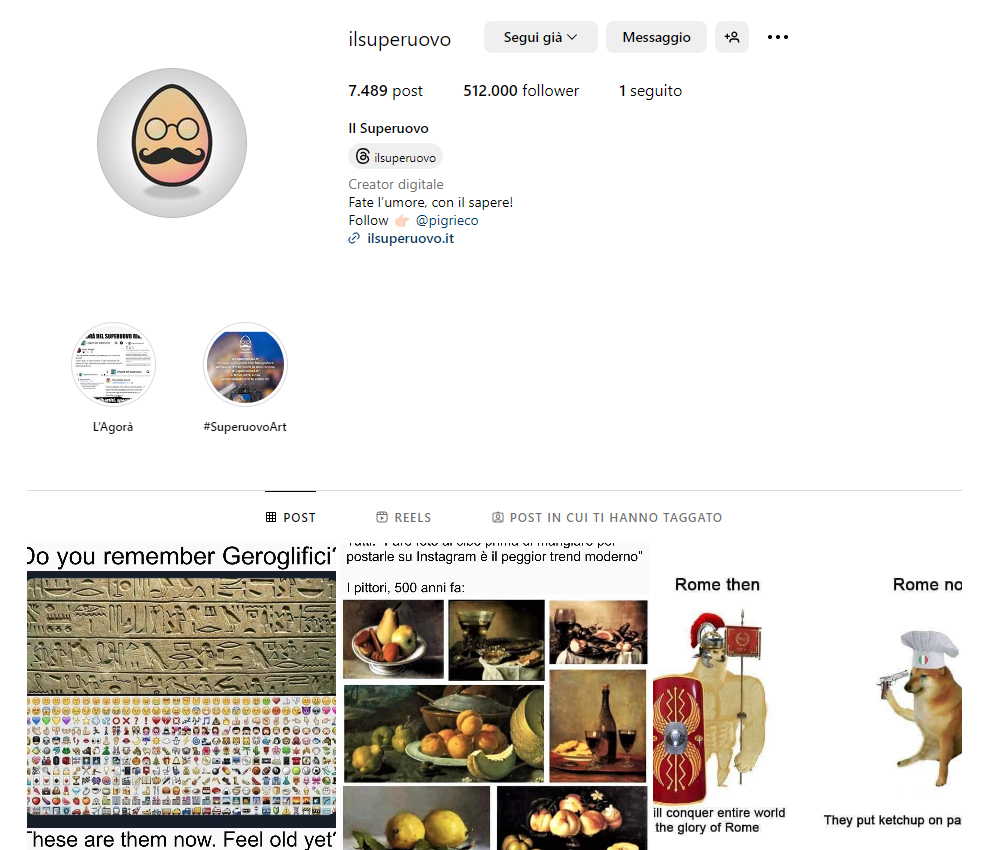This screenshot has height=850, width=1000.
Task: Expand the Segui già dropdown
Action: tap(540, 37)
